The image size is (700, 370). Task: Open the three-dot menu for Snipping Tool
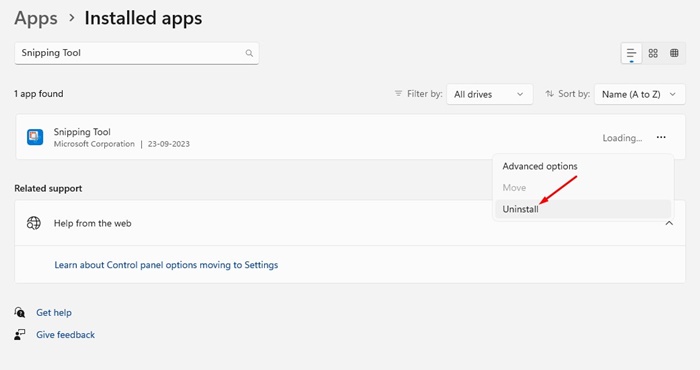tap(661, 137)
